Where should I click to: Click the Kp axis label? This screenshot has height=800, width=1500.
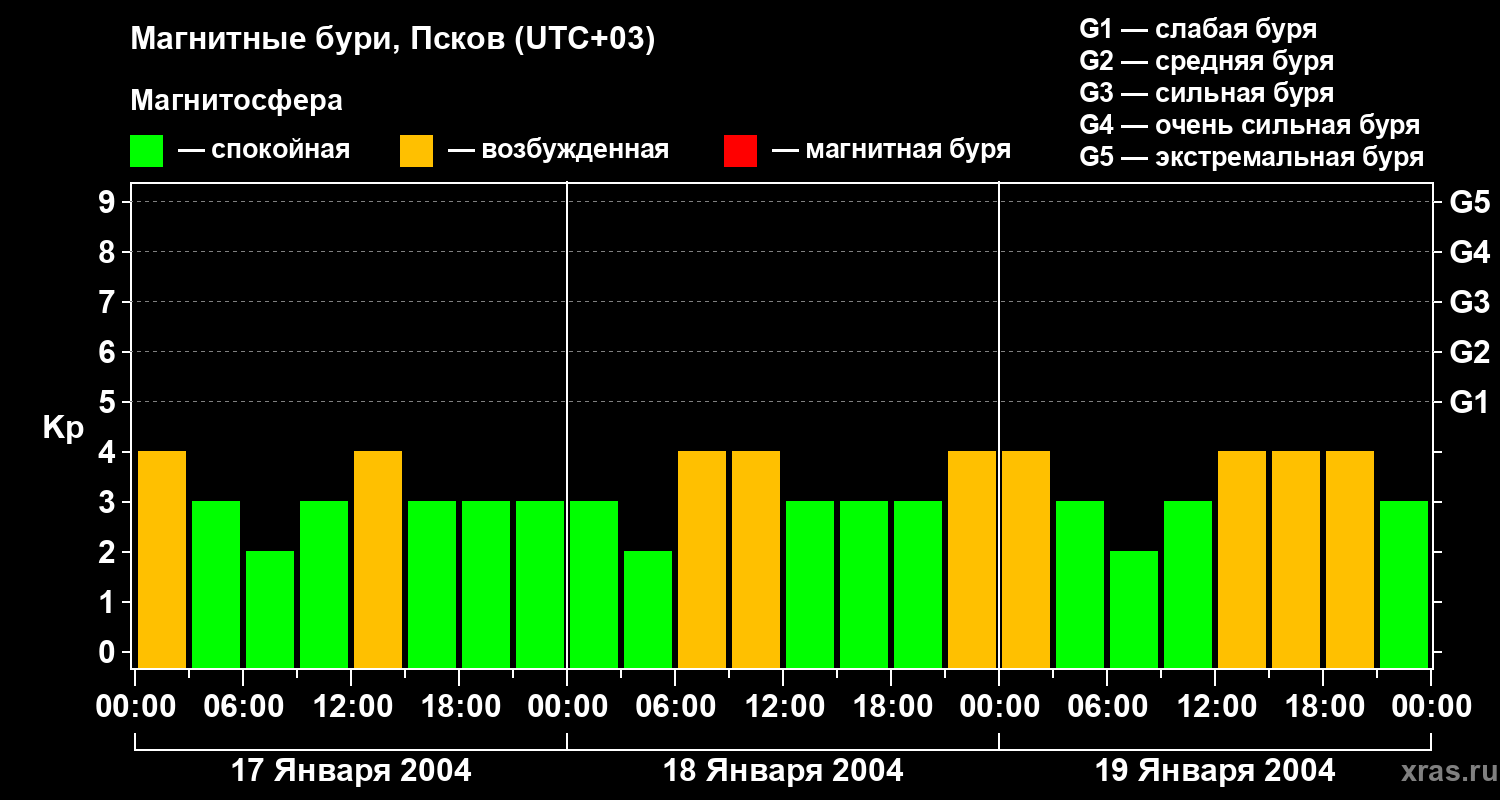63,427
